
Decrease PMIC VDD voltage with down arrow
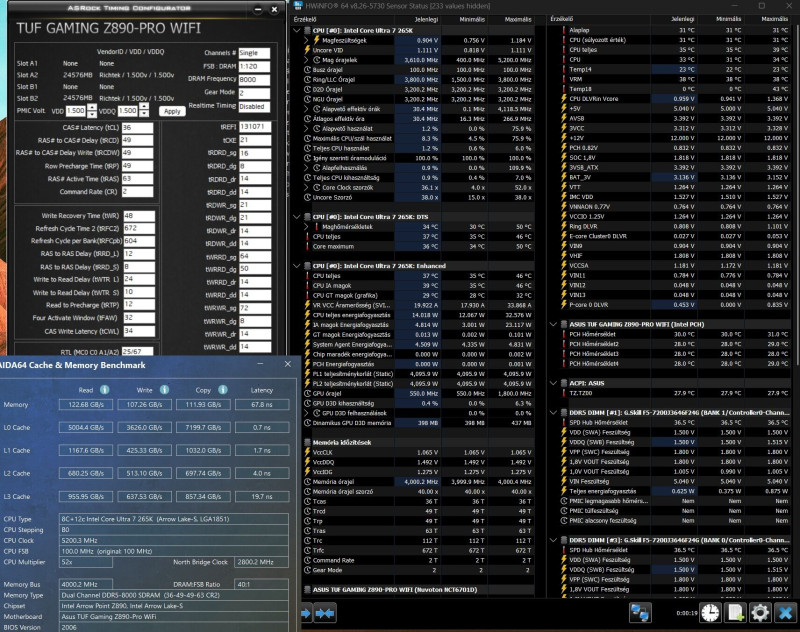91,114
